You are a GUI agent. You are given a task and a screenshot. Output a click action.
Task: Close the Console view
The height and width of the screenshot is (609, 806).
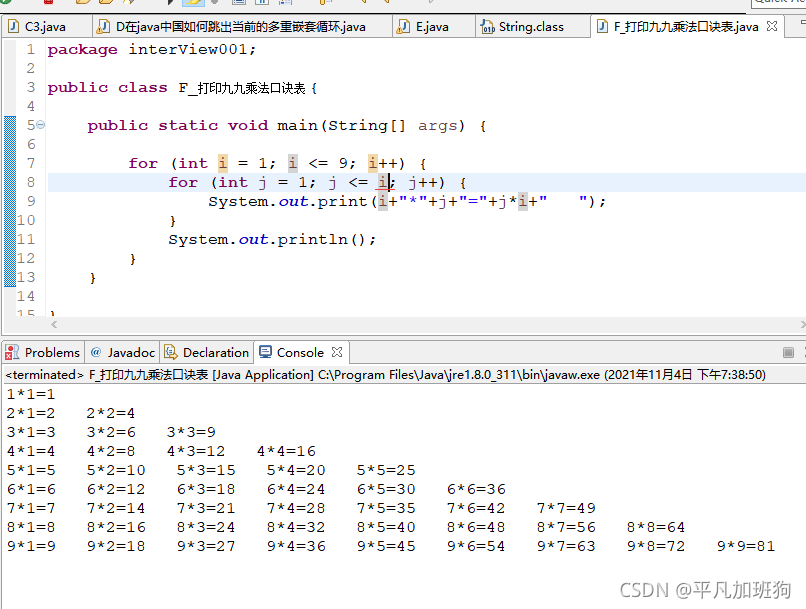[337, 352]
